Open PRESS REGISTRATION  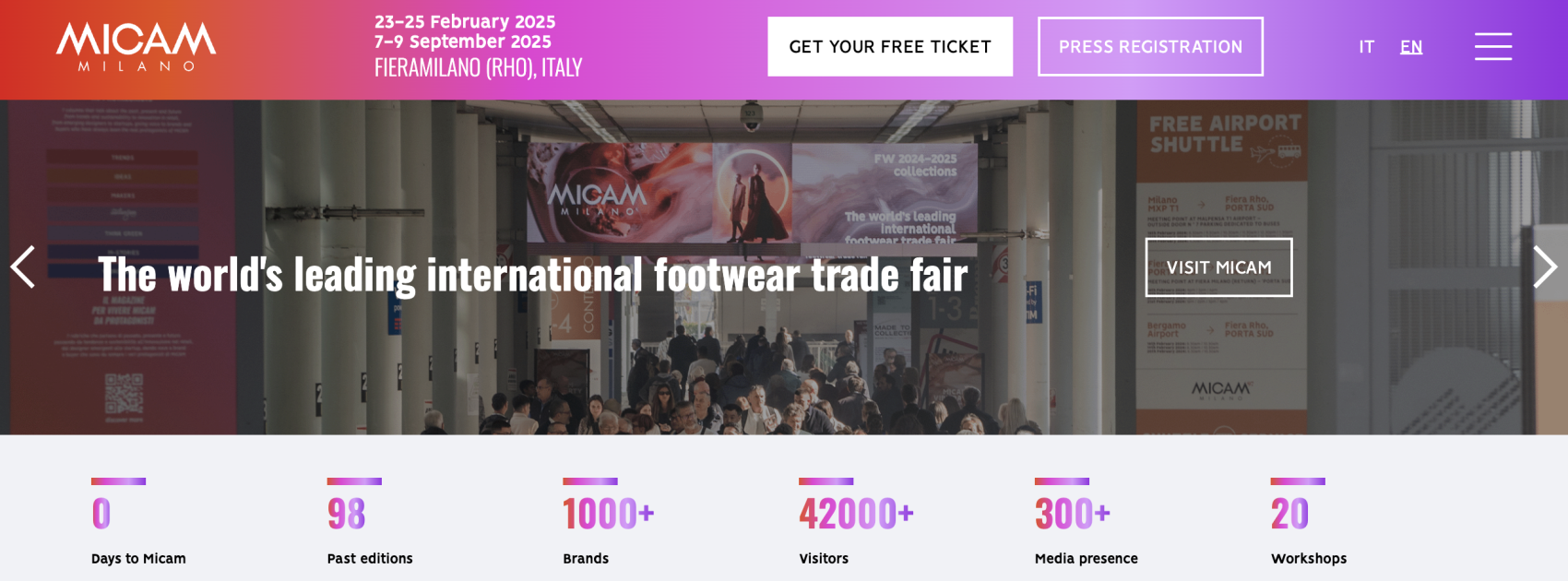(1150, 46)
